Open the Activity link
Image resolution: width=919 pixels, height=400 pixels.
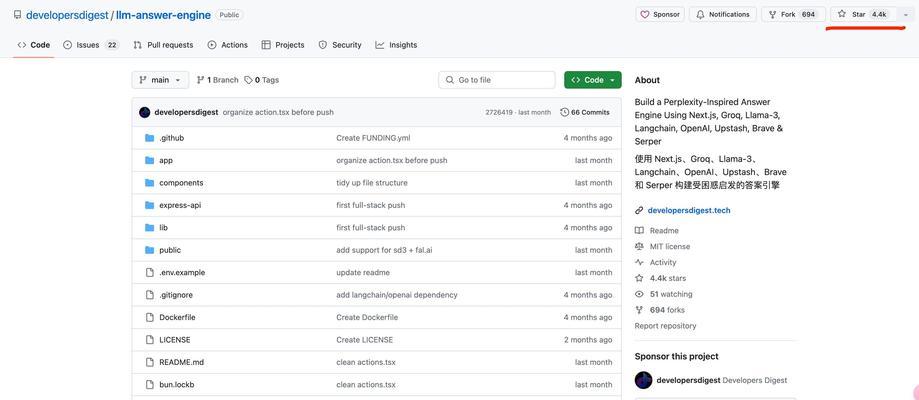pos(663,262)
